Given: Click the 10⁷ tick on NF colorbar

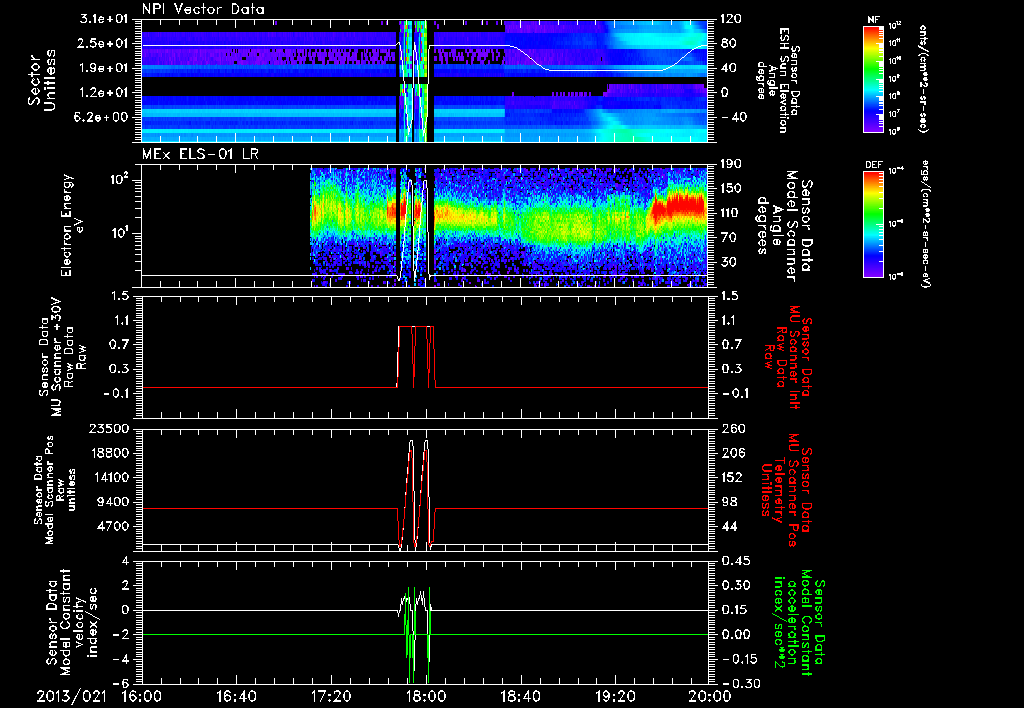Looking at the screenshot, I should [895, 114].
